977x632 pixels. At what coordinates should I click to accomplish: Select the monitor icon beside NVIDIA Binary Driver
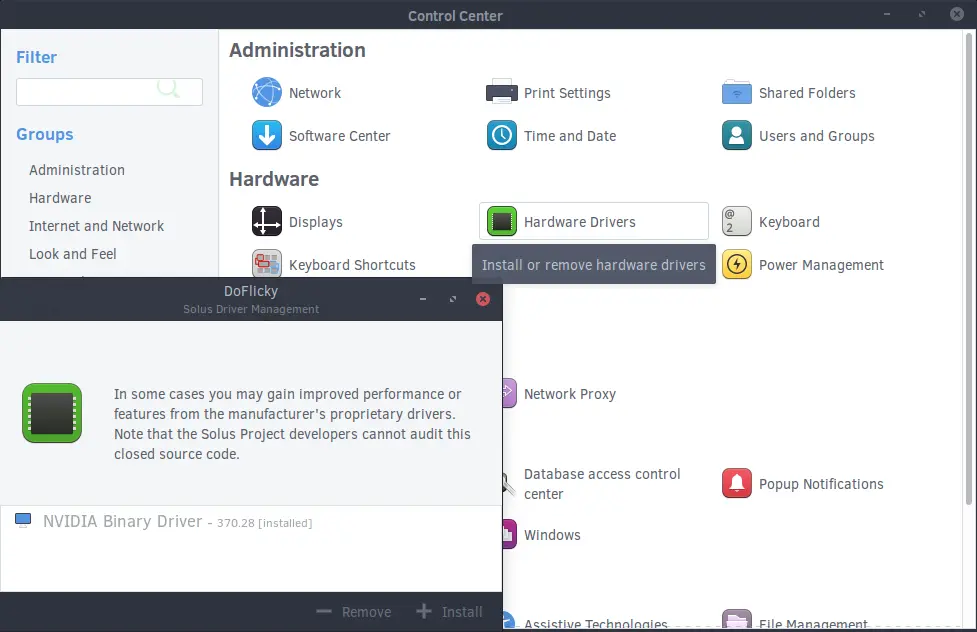tap(23, 520)
